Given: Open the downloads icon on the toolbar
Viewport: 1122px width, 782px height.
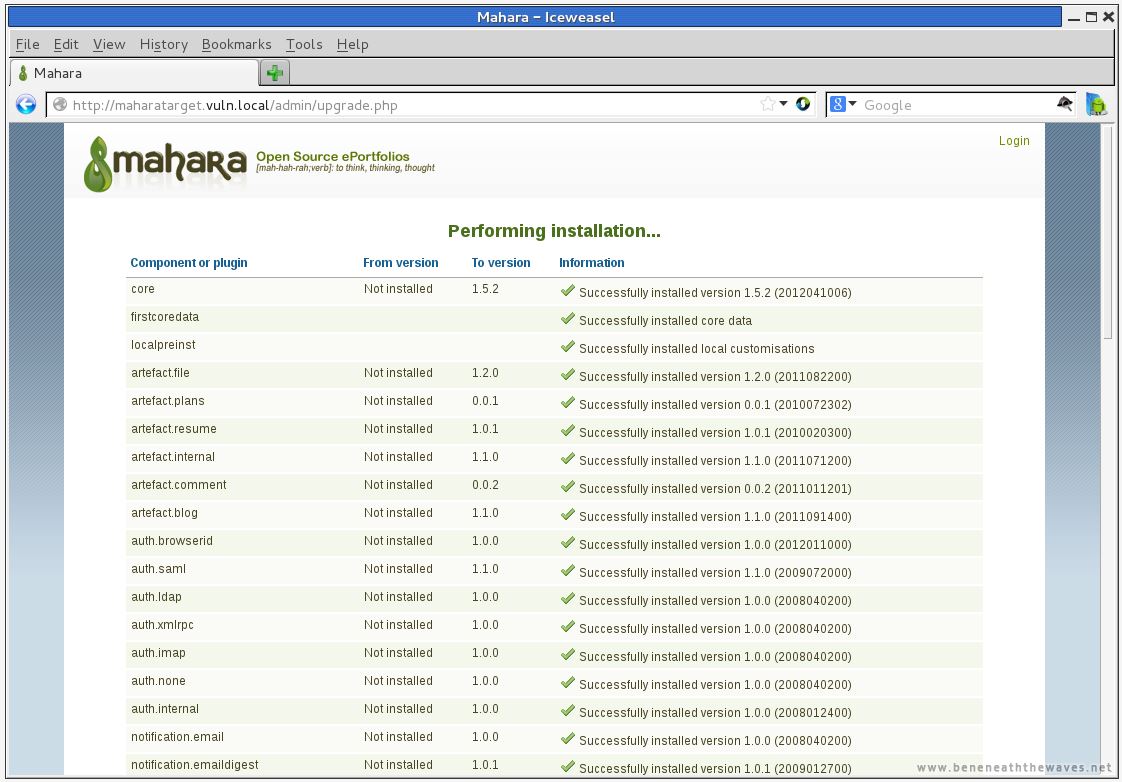Looking at the screenshot, I should point(1096,104).
